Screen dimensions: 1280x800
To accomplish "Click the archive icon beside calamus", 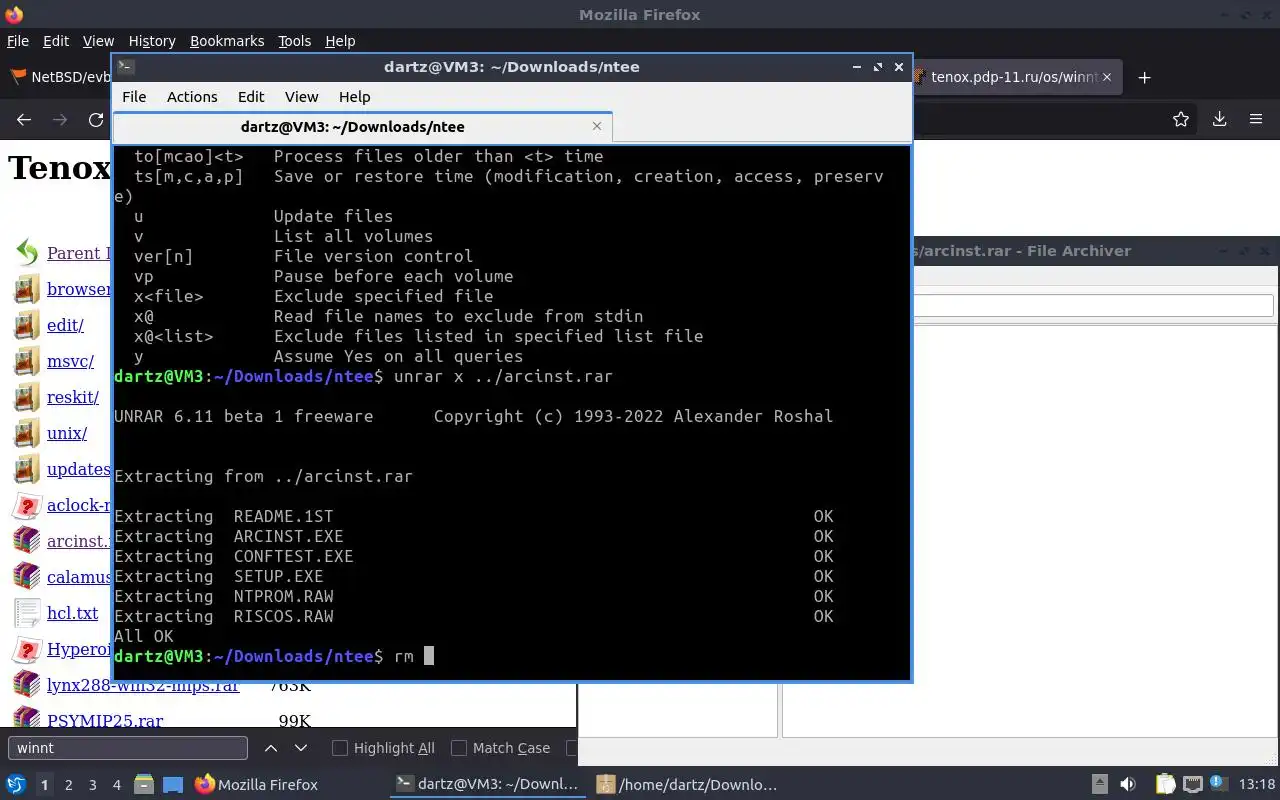I will pyautogui.click(x=27, y=577).
